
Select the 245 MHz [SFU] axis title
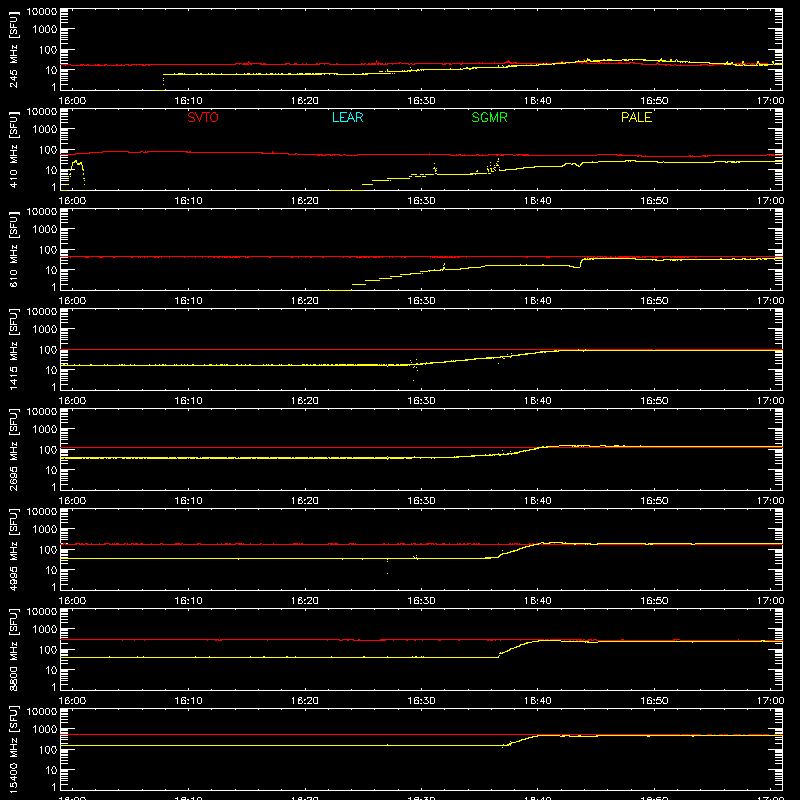(13, 49)
